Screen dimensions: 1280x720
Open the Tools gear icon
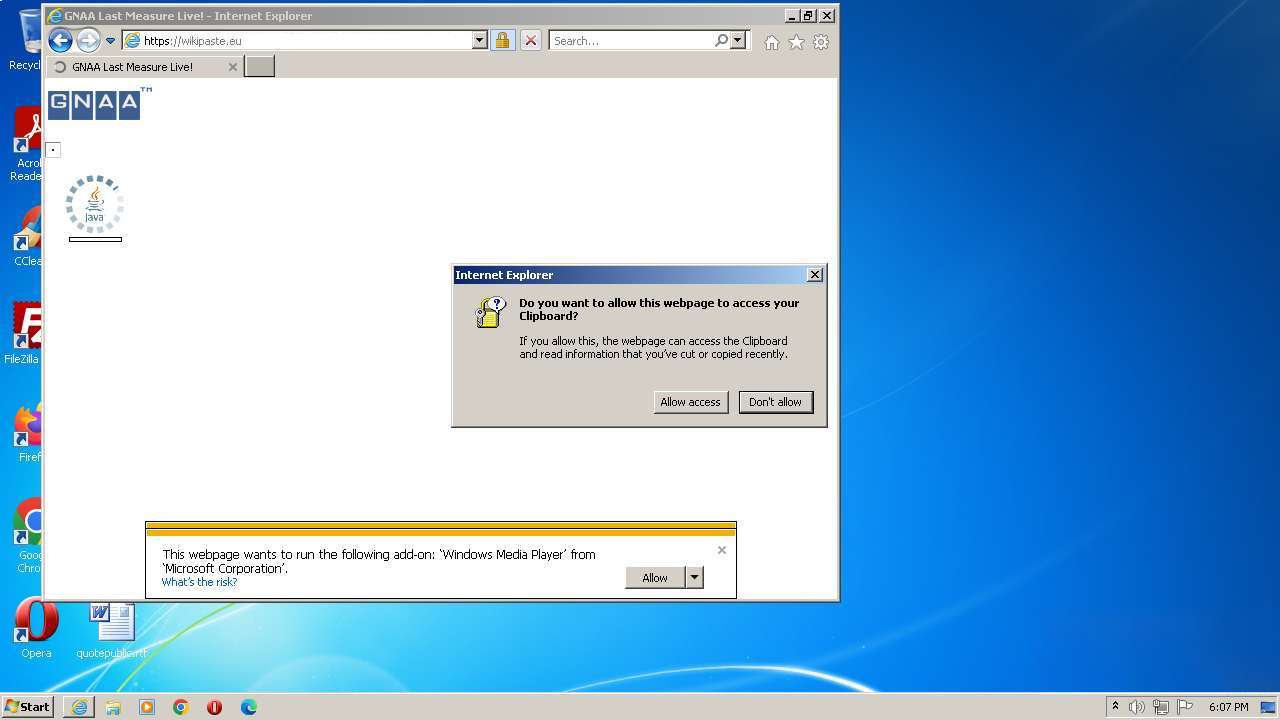(x=821, y=42)
